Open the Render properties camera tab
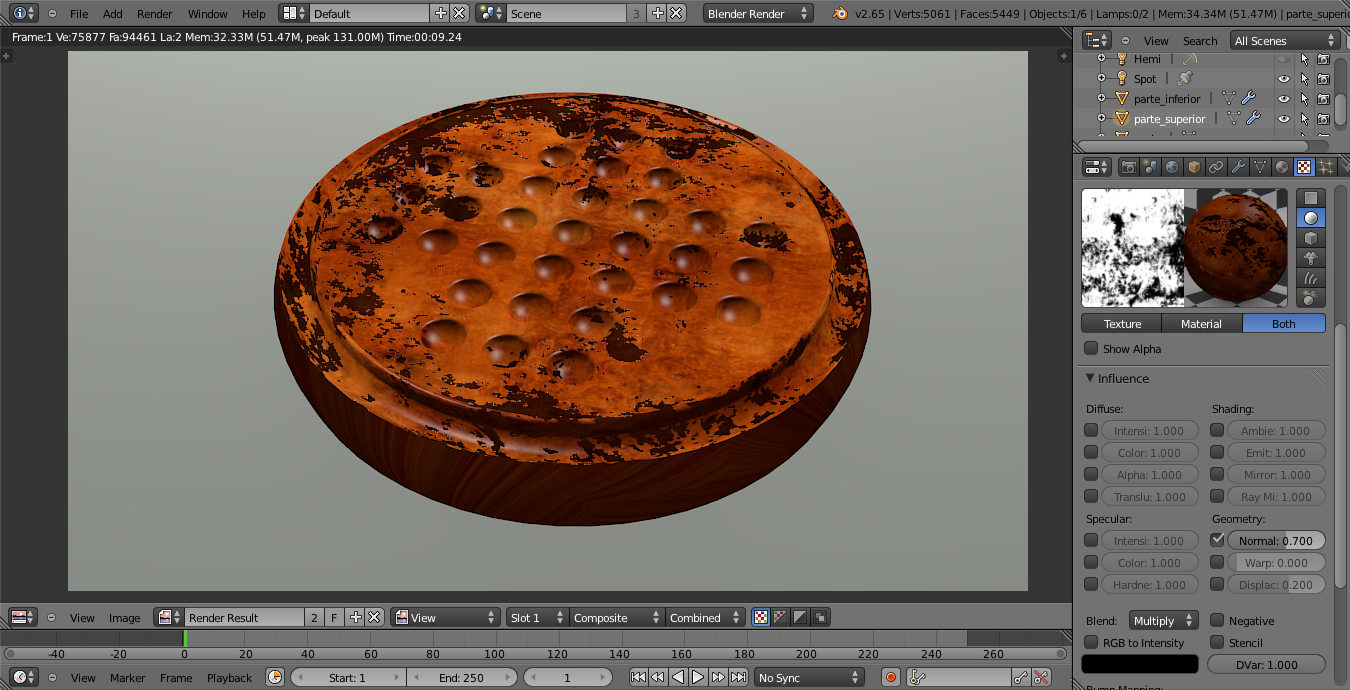This screenshot has width=1350, height=690. (1129, 167)
